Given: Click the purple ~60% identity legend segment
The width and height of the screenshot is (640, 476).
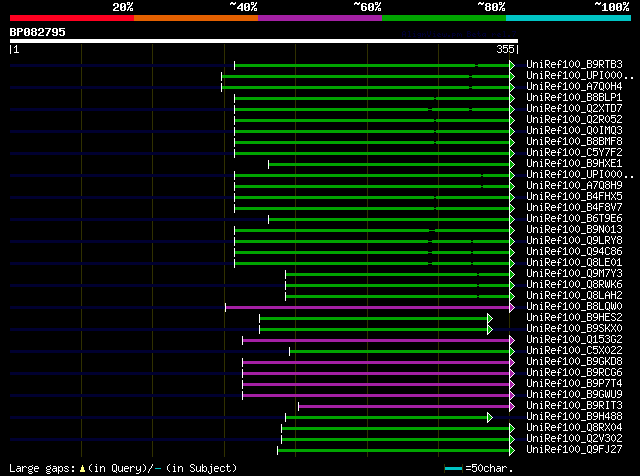Looking at the screenshot, I should [x=320, y=18].
